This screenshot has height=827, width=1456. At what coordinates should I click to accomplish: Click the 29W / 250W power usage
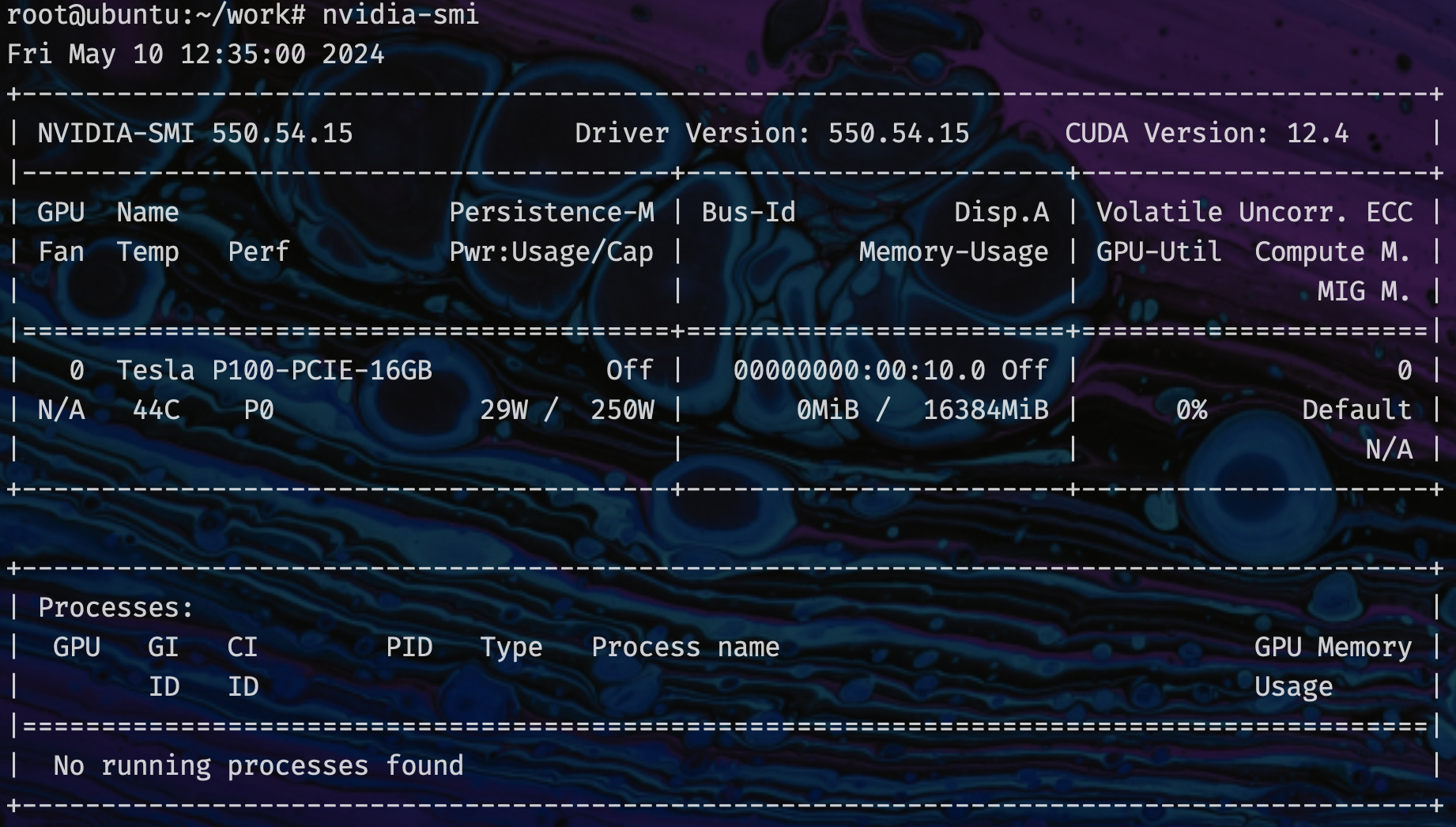point(567,410)
